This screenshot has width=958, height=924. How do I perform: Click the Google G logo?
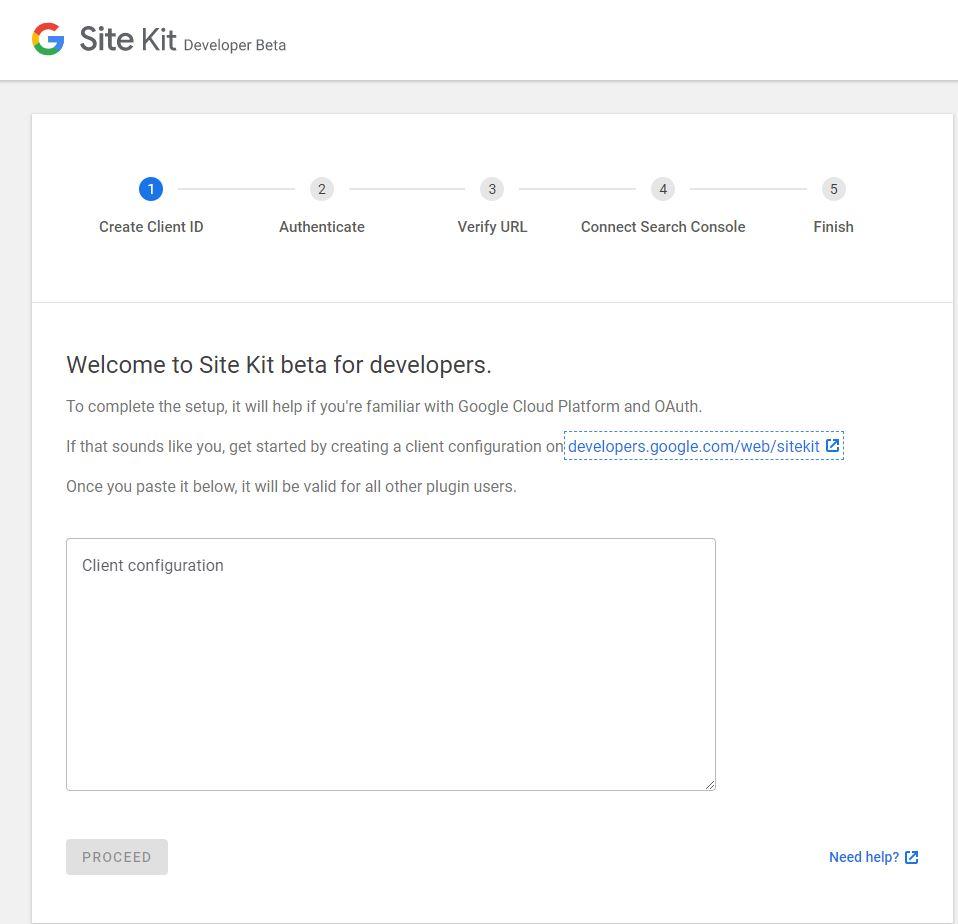pyautogui.click(x=48, y=39)
